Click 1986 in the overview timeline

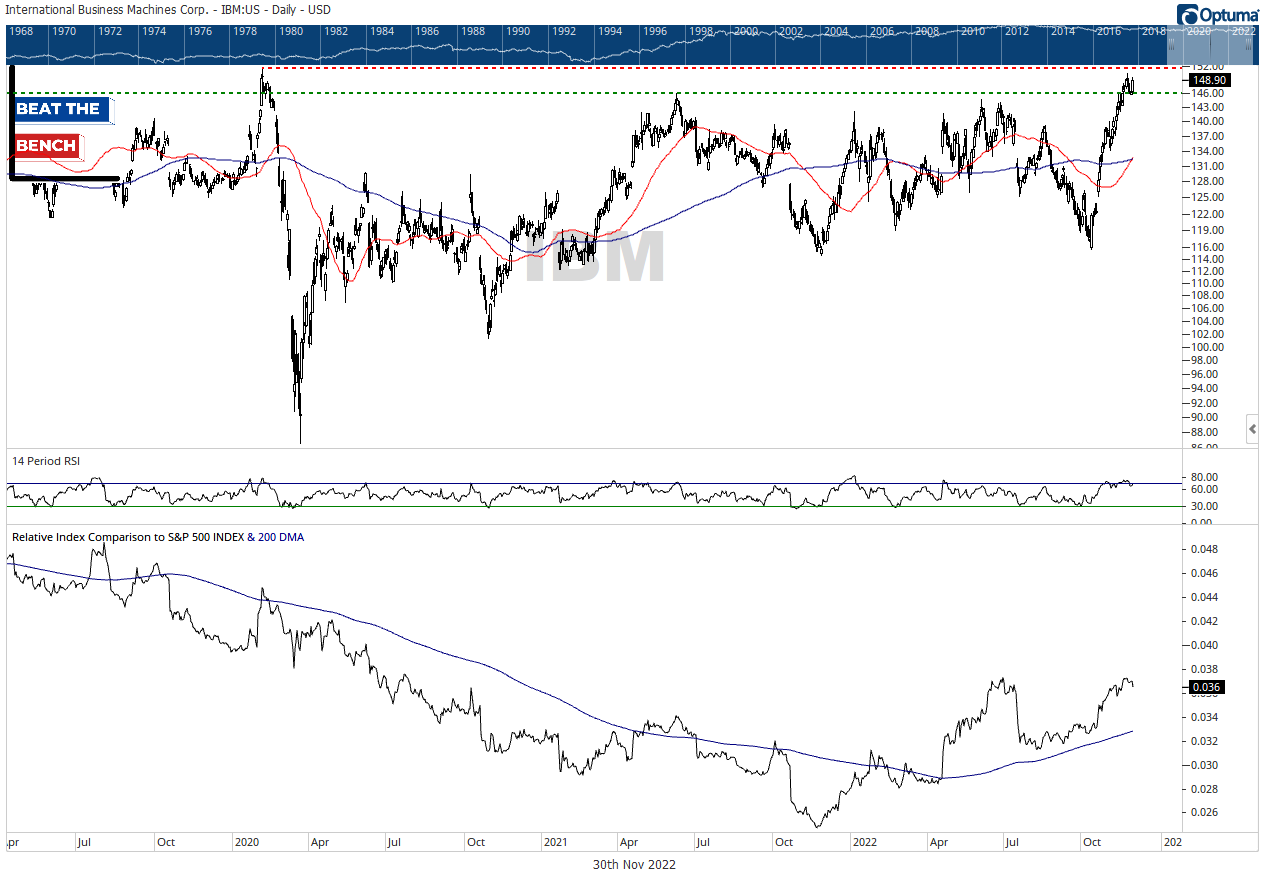pyautogui.click(x=427, y=32)
